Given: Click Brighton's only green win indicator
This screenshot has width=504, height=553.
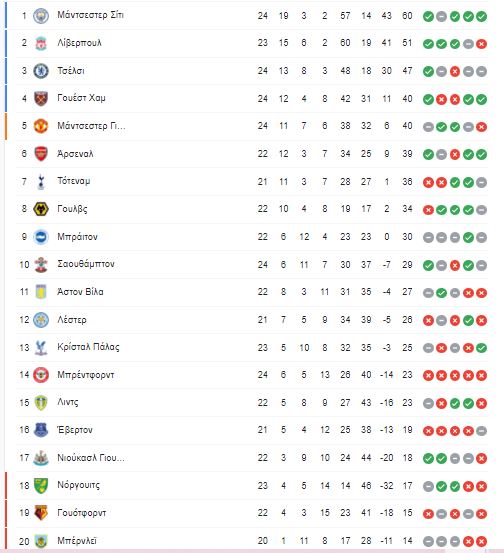Looking at the screenshot, I should pos(468,237).
